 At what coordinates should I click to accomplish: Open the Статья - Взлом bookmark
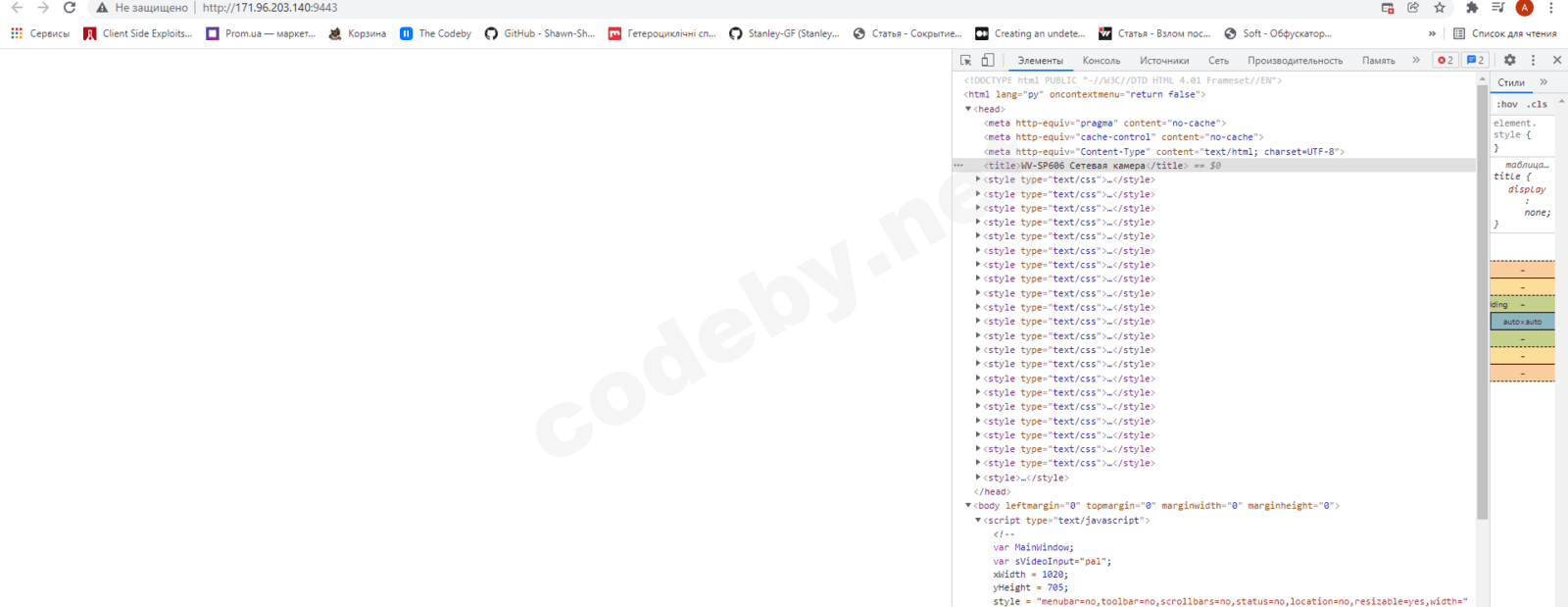click(1154, 33)
